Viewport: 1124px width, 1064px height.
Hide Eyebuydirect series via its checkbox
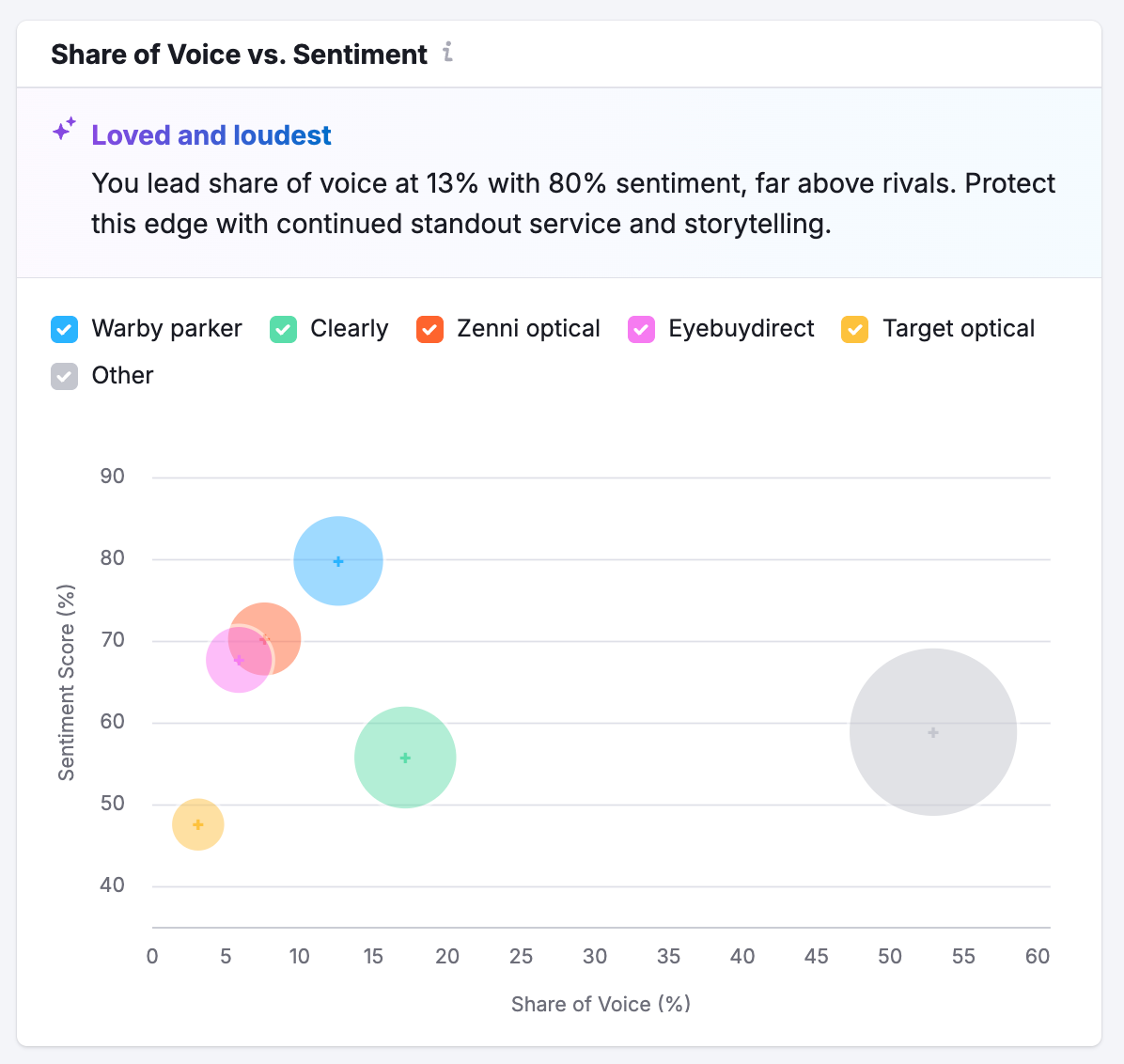point(641,330)
